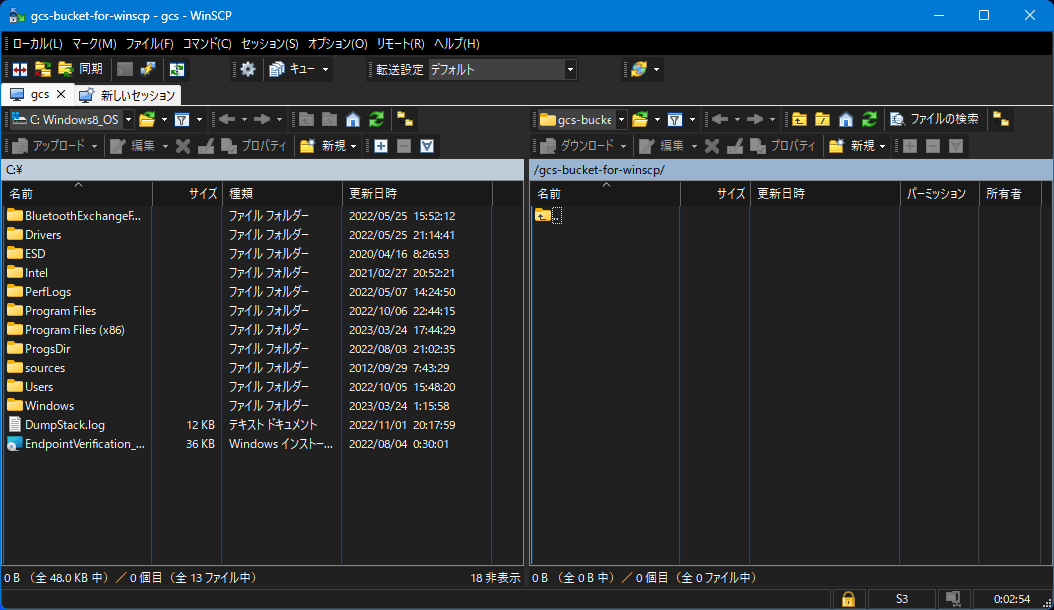The width and height of the screenshot is (1054, 610).
Task: Open the ファイル(F) menu
Action: click(x=149, y=44)
